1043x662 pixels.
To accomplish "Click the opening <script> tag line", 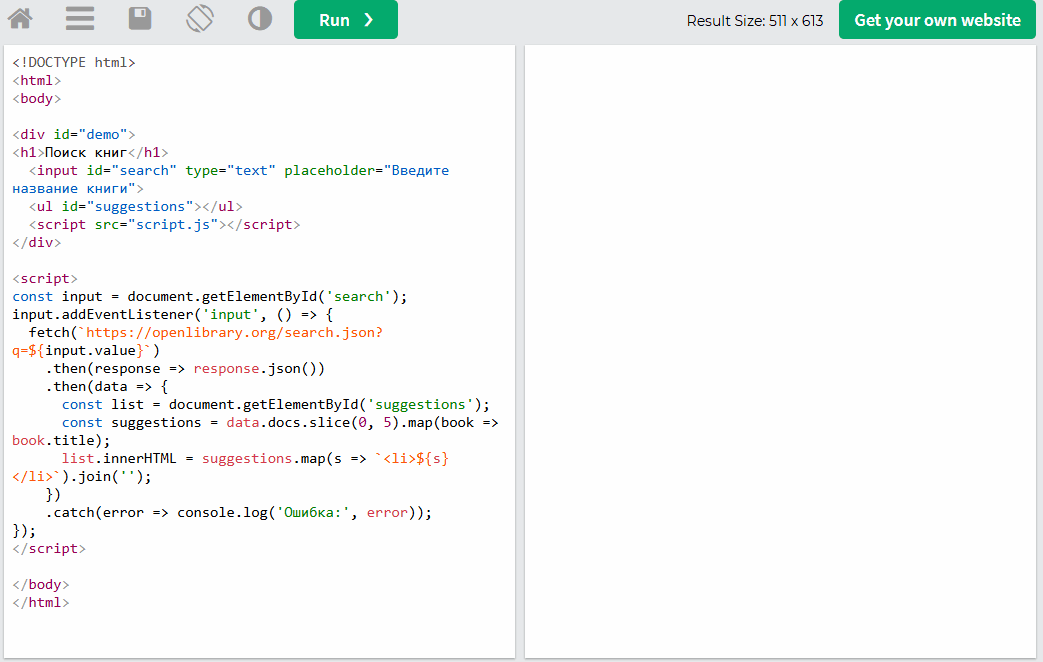I will pyautogui.click(x=45, y=278).
